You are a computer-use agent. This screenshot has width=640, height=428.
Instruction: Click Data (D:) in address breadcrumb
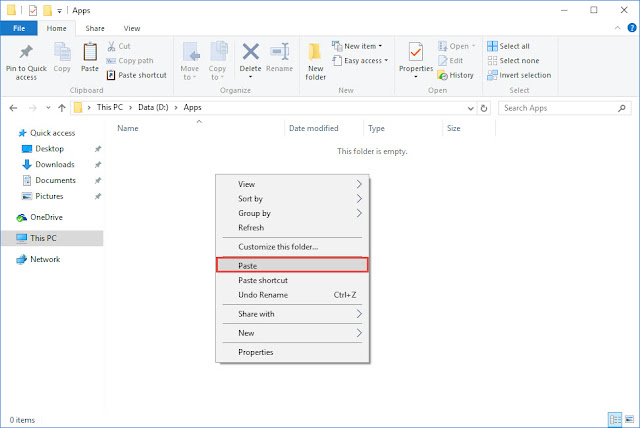[153, 108]
